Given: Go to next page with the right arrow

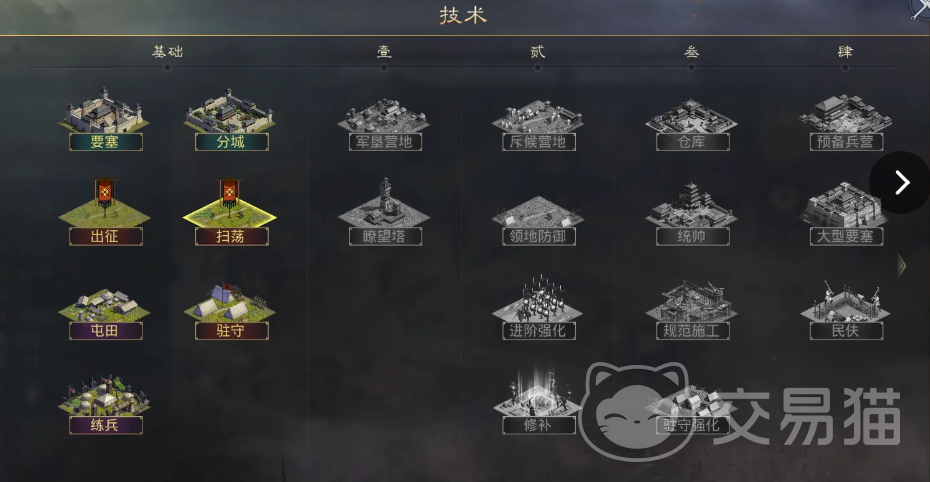Looking at the screenshot, I should tap(902, 182).
